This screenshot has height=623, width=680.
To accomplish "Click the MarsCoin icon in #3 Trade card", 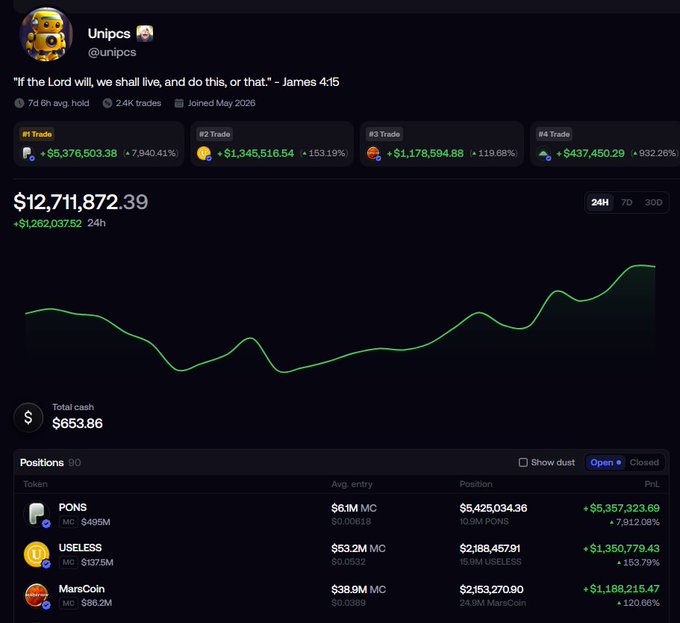I will [373, 153].
